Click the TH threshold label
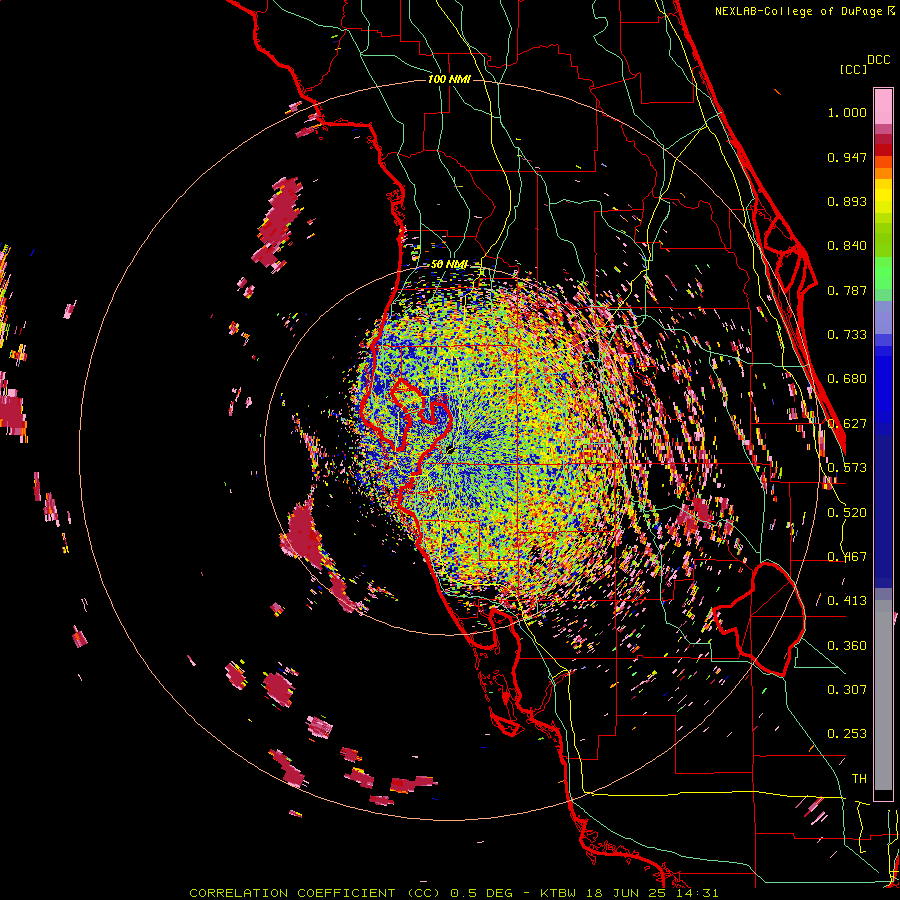 (859, 779)
